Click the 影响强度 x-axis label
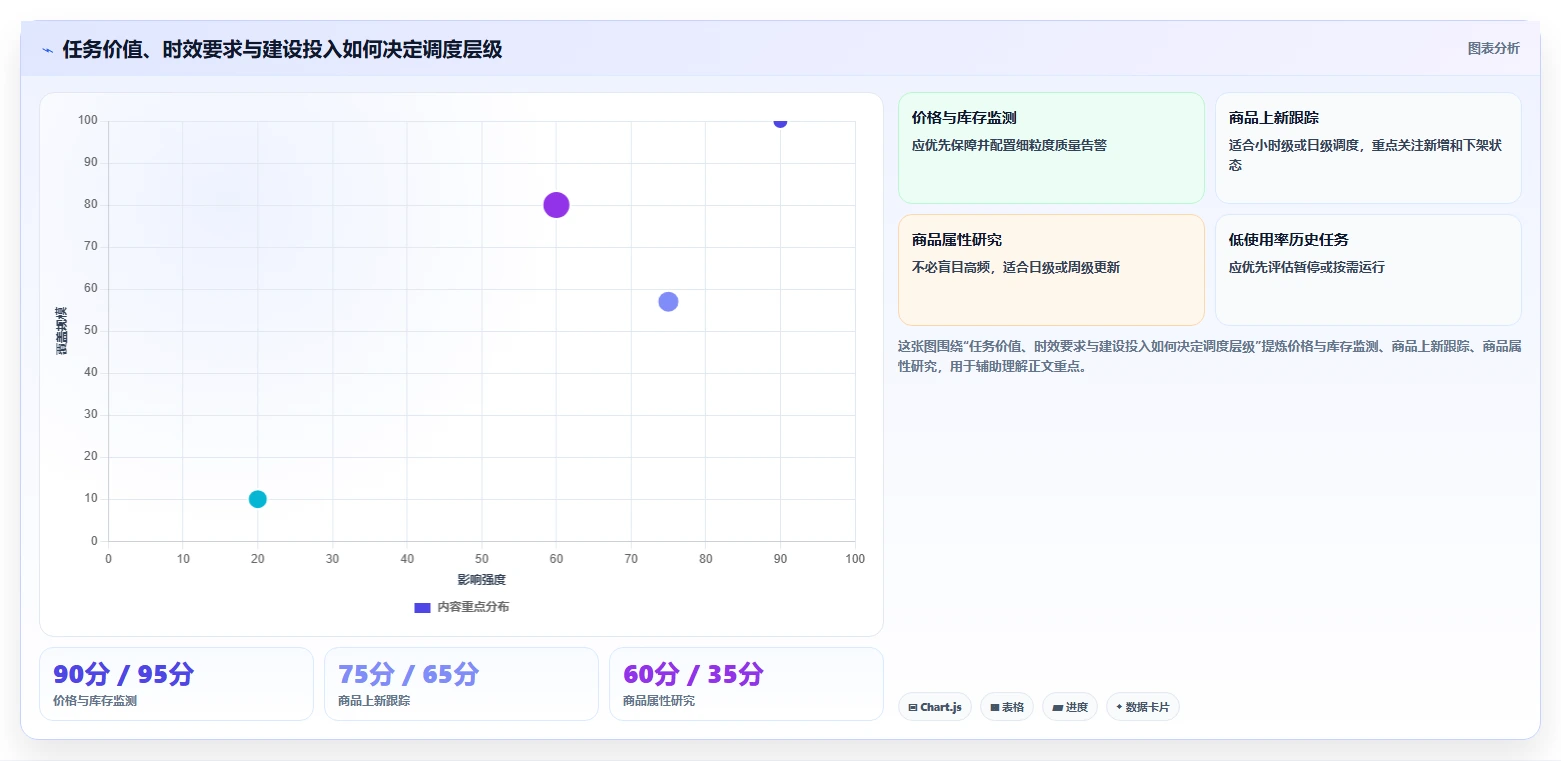Viewport: 1561px width, 761px height. 482,580
